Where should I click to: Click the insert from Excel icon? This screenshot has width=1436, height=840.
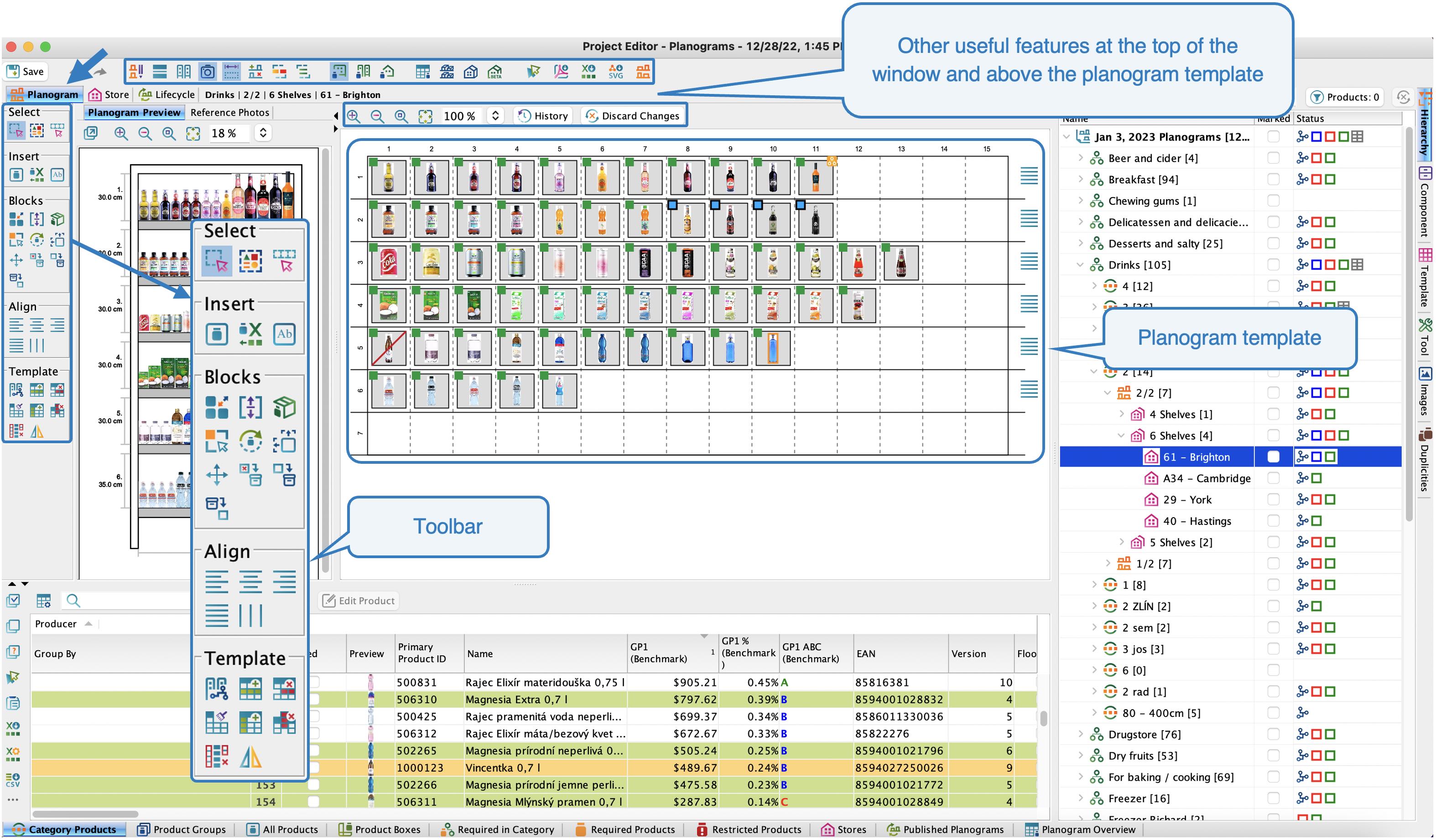point(36,175)
